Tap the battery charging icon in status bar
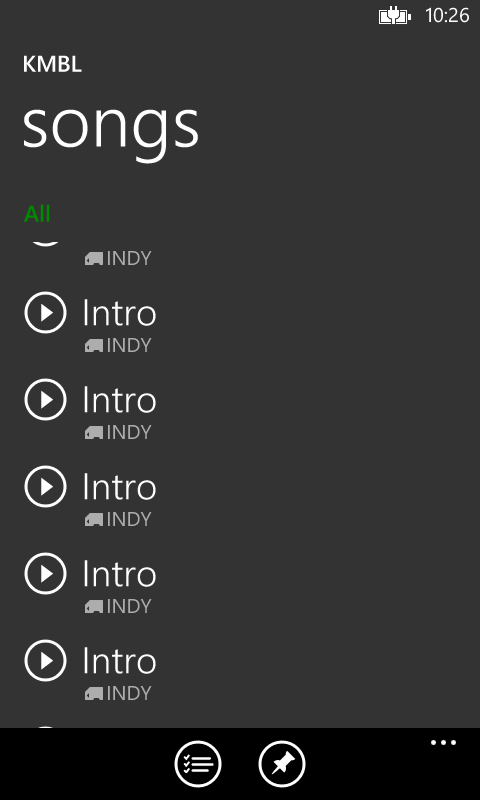480x800 pixels. pos(394,17)
